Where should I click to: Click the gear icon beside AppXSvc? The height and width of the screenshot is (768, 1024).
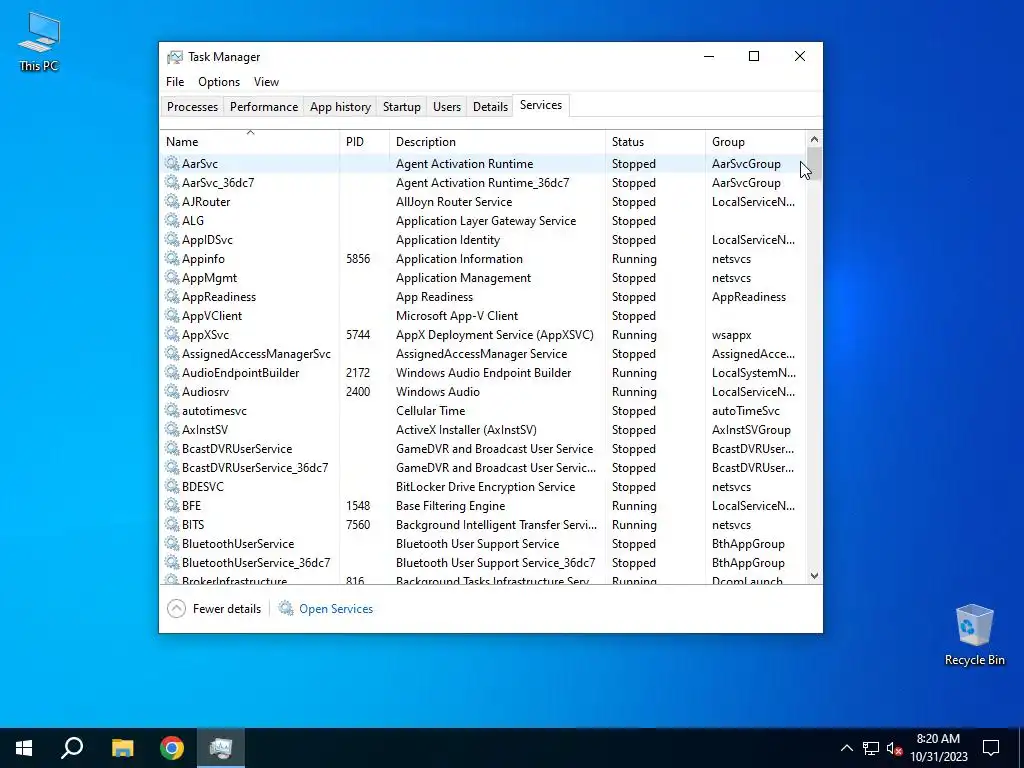(172, 334)
